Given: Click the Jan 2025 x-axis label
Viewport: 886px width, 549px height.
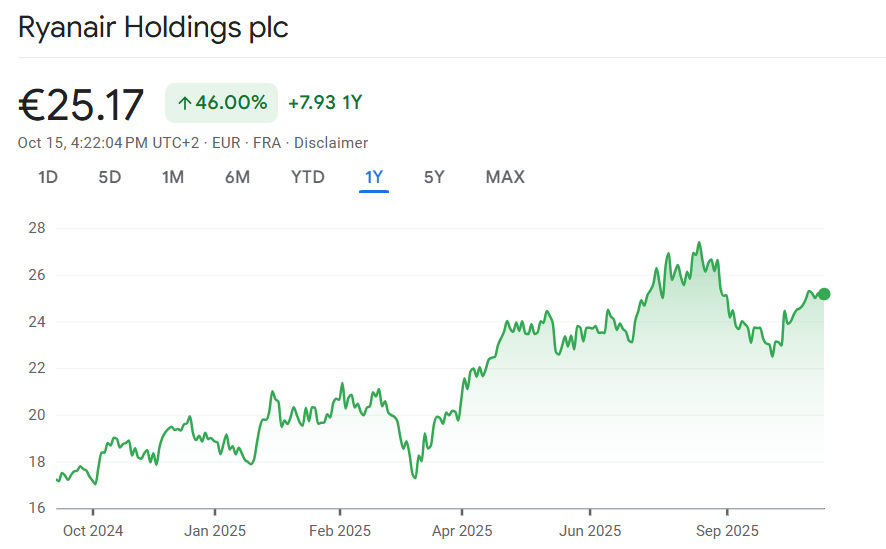Looking at the screenshot, I should [x=215, y=531].
